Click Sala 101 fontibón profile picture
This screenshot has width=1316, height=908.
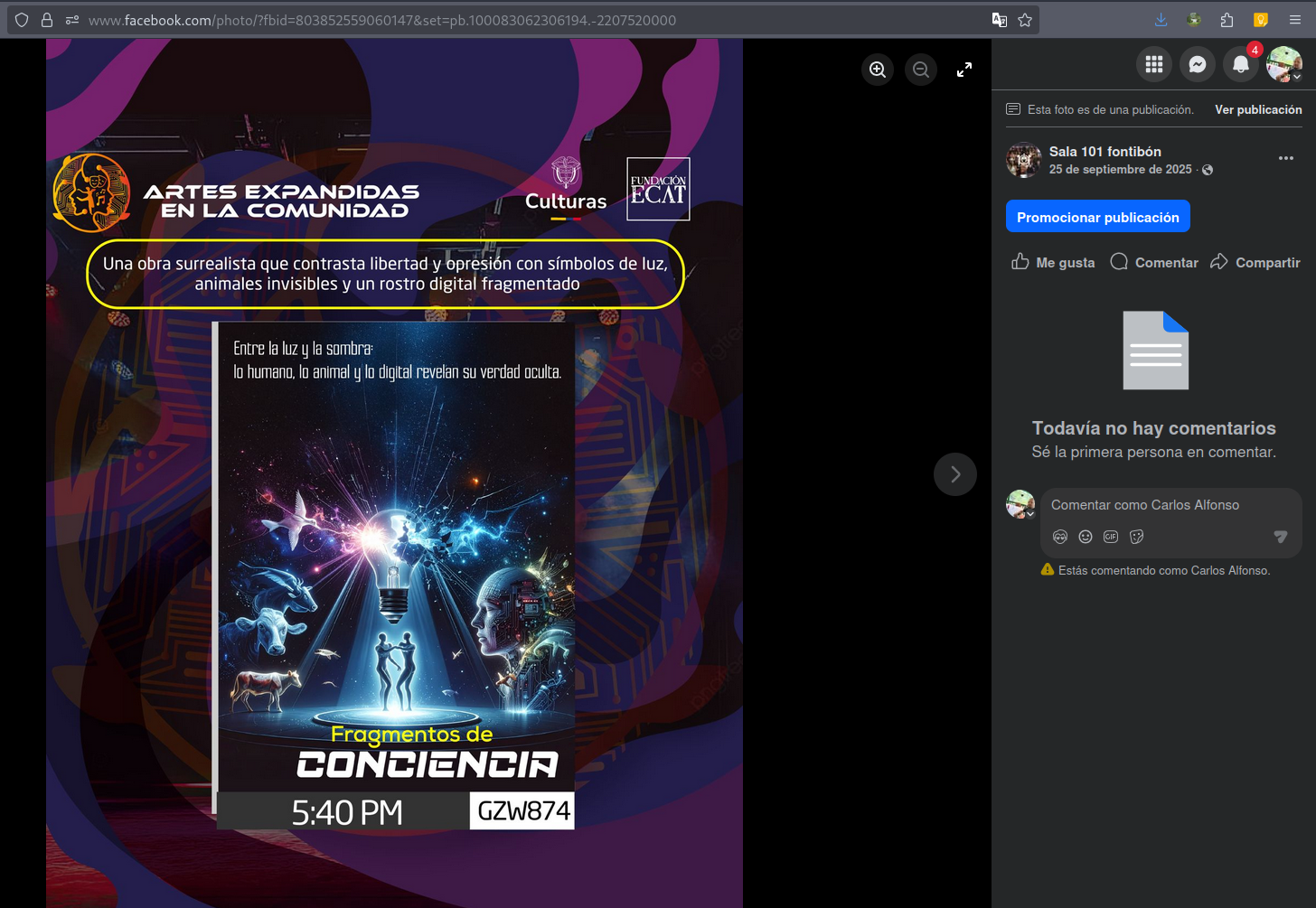[x=1024, y=160]
